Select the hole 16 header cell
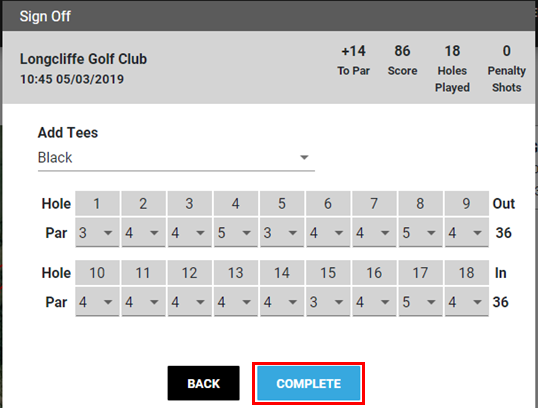 click(374, 273)
